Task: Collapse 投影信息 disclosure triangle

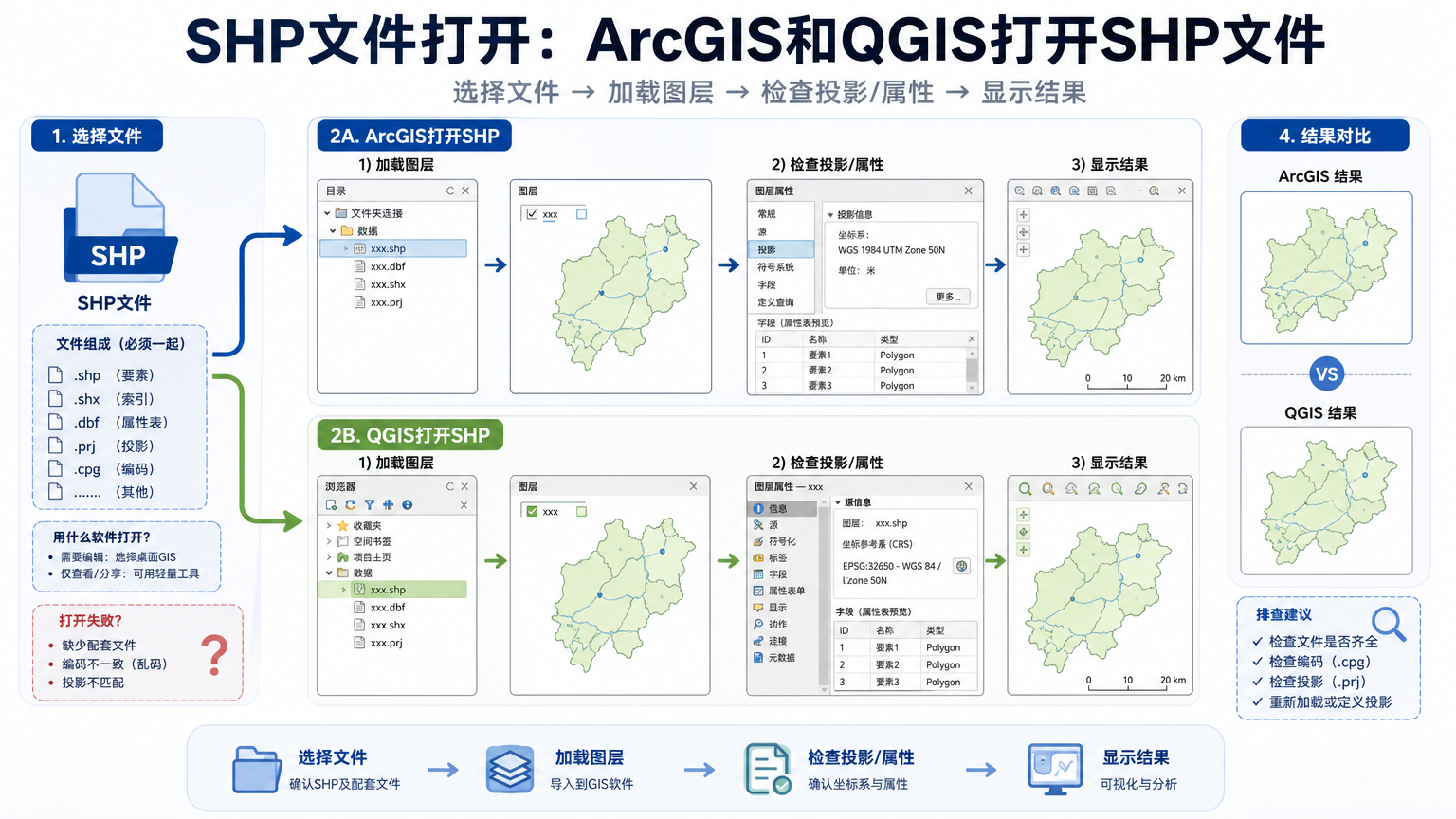Action: [830, 215]
